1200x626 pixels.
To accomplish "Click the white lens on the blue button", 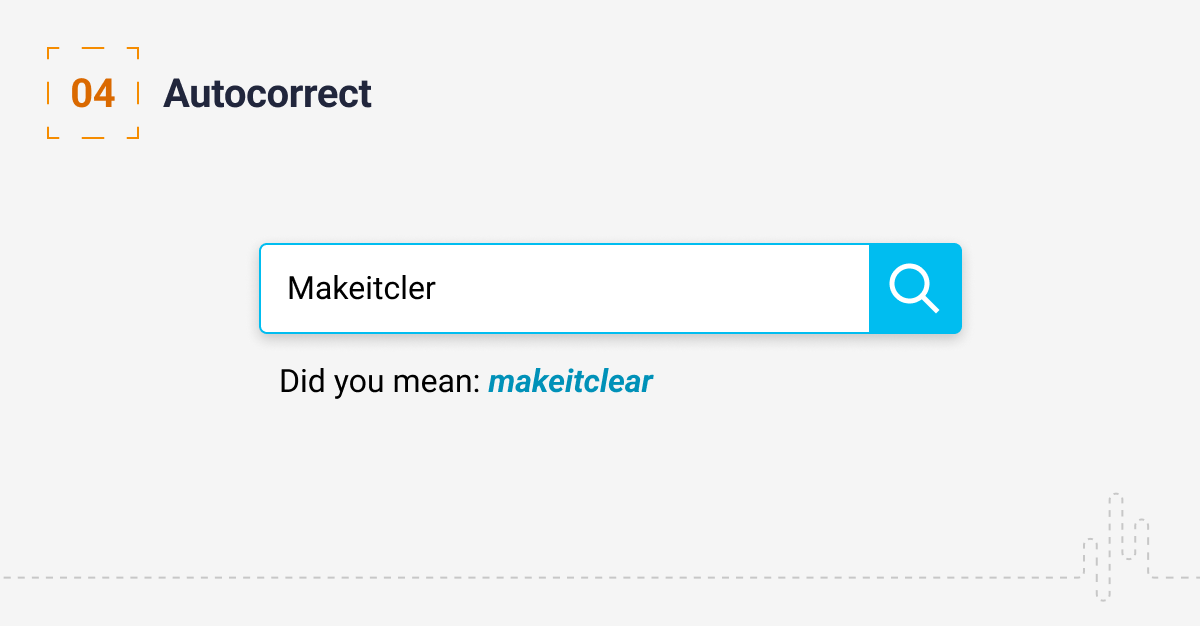I will (911, 286).
